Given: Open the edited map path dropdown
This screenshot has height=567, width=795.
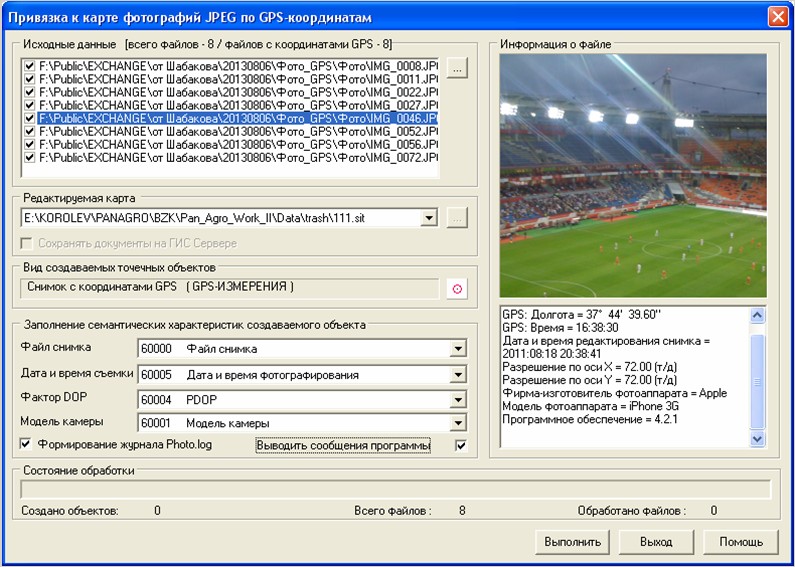Looking at the screenshot, I should (x=429, y=218).
